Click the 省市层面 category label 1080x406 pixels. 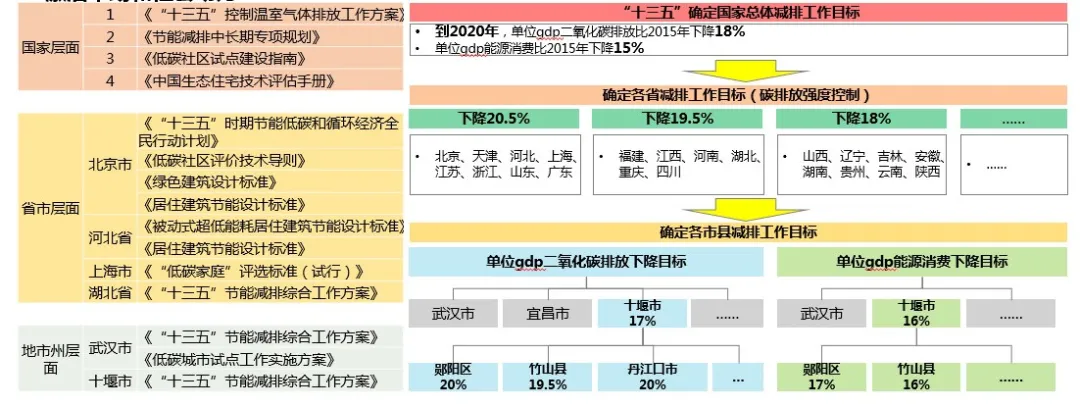point(51,208)
